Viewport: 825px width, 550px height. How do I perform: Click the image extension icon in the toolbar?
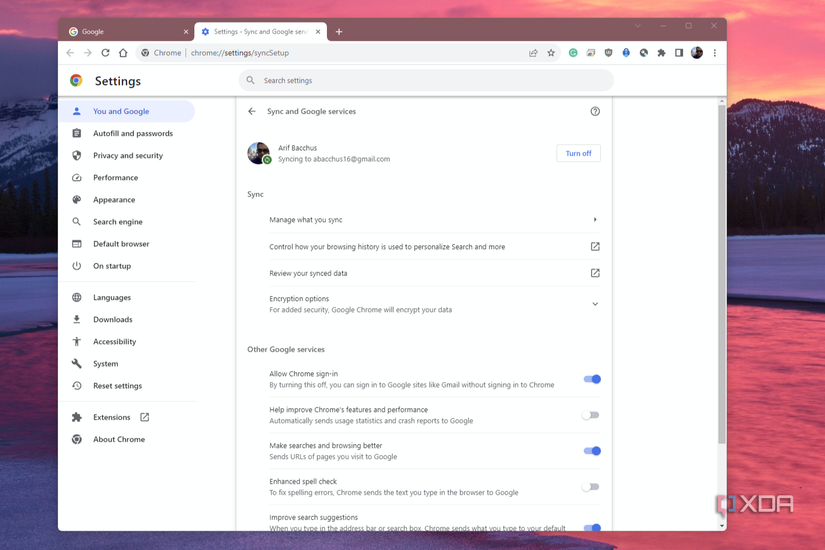pyautogui.click(x=591, y=53)
